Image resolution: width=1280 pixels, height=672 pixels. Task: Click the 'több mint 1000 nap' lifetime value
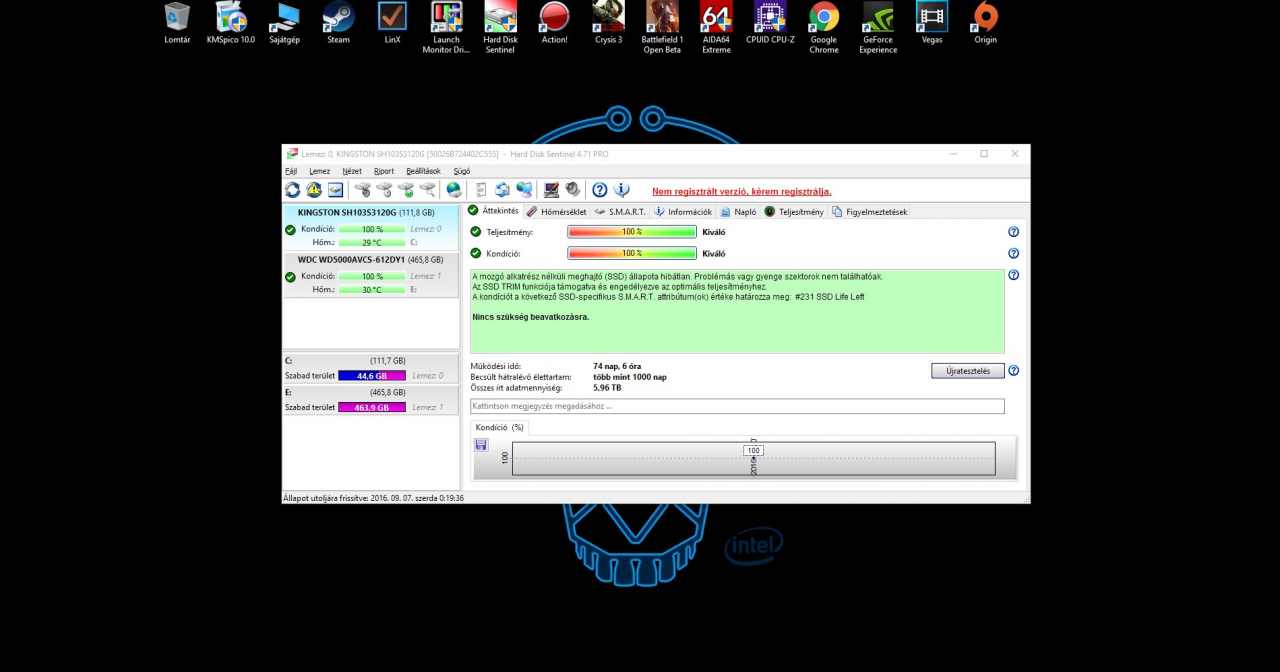click(630, 377)
